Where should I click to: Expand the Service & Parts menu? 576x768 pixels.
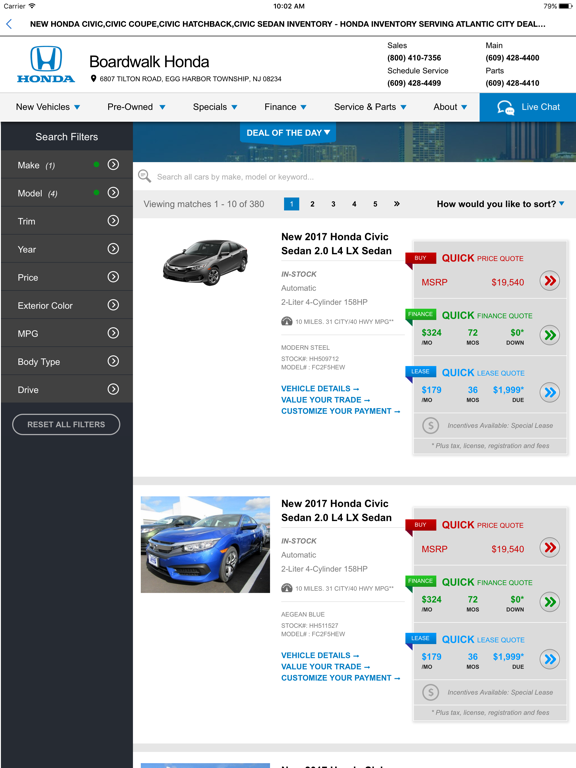(x=370, y=107)
